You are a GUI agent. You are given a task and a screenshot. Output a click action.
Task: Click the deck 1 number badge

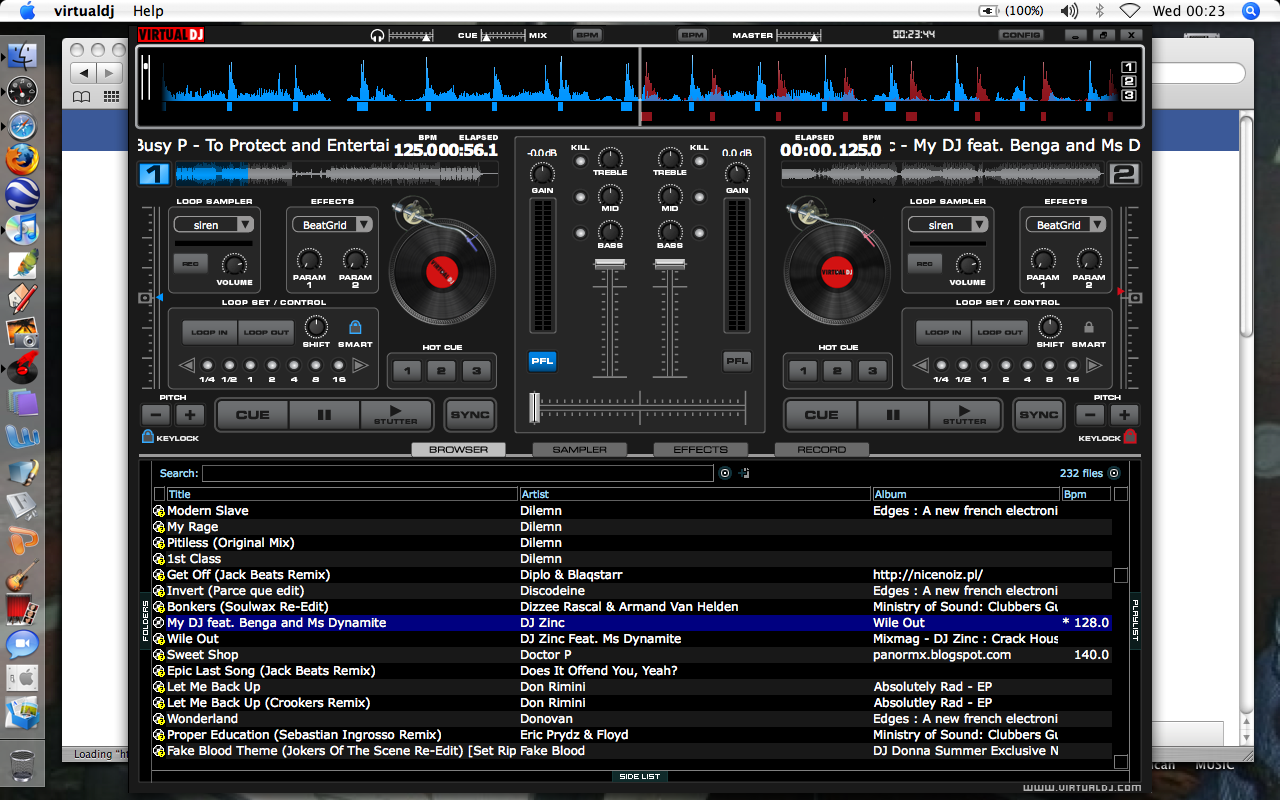(154, 174)
